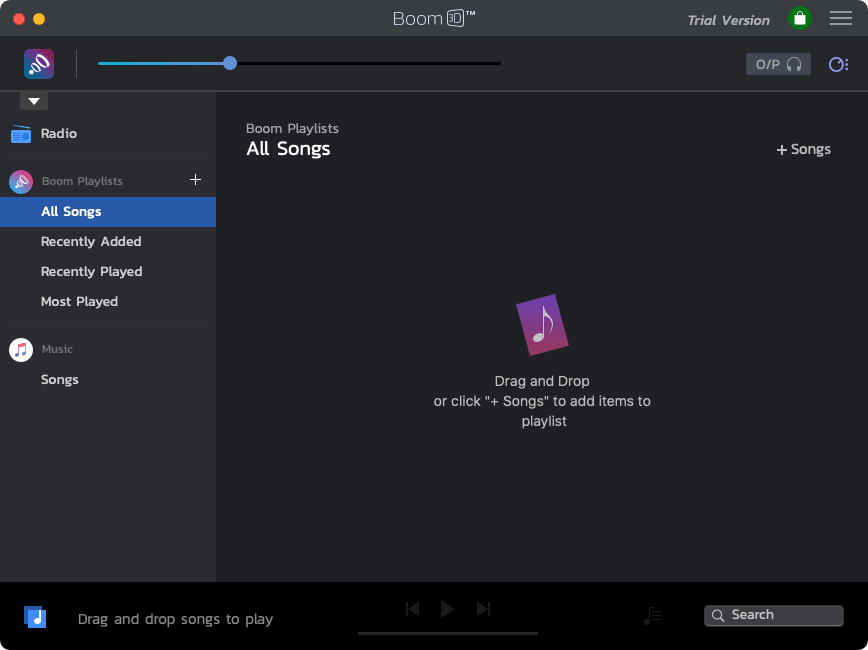Viewport: 868px width, 650px height.
Task: Expand Boom Playlists with the plus sign
Action: click(195, 180)
